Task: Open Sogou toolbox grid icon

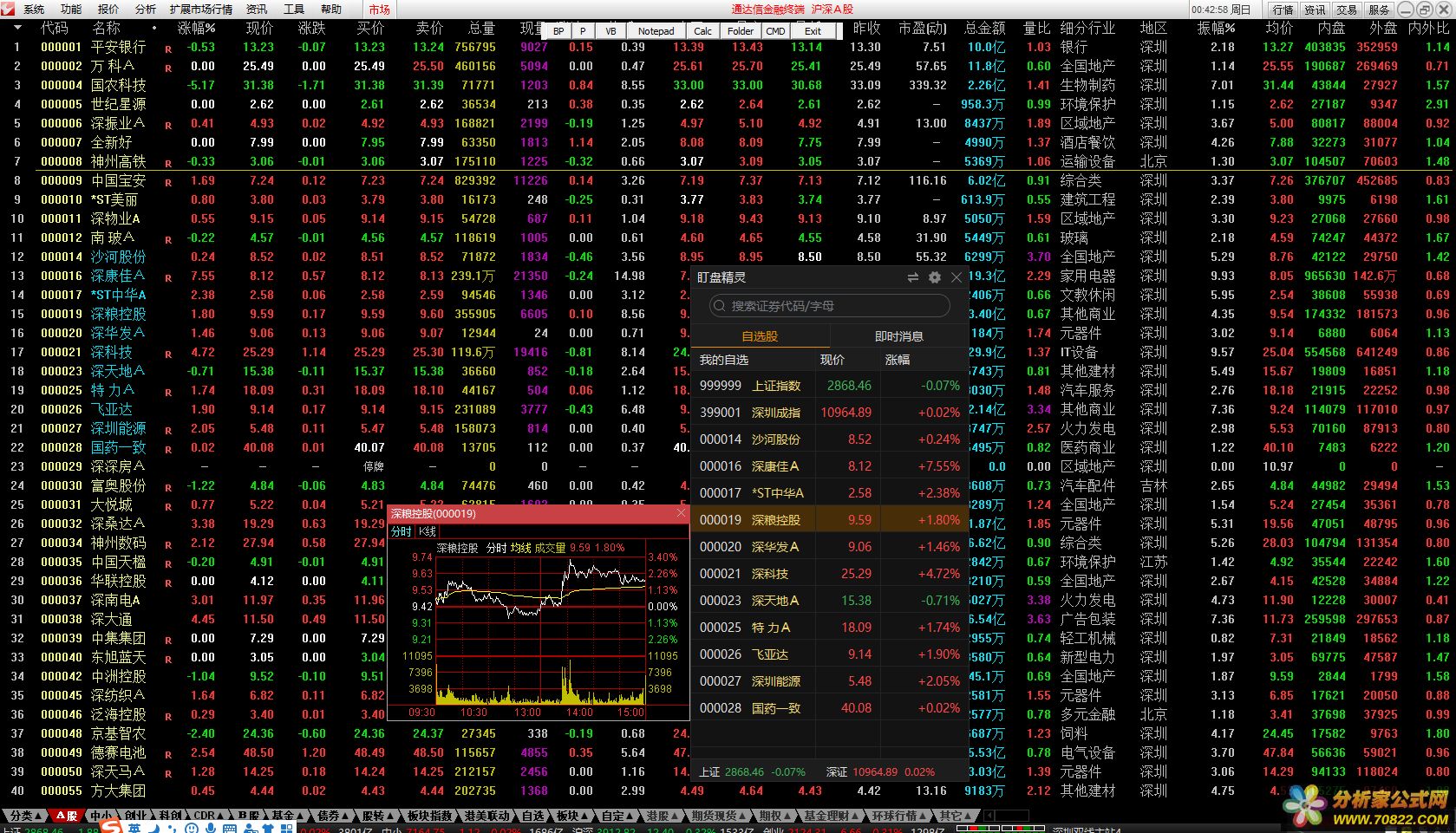Action: coord(287,828)
